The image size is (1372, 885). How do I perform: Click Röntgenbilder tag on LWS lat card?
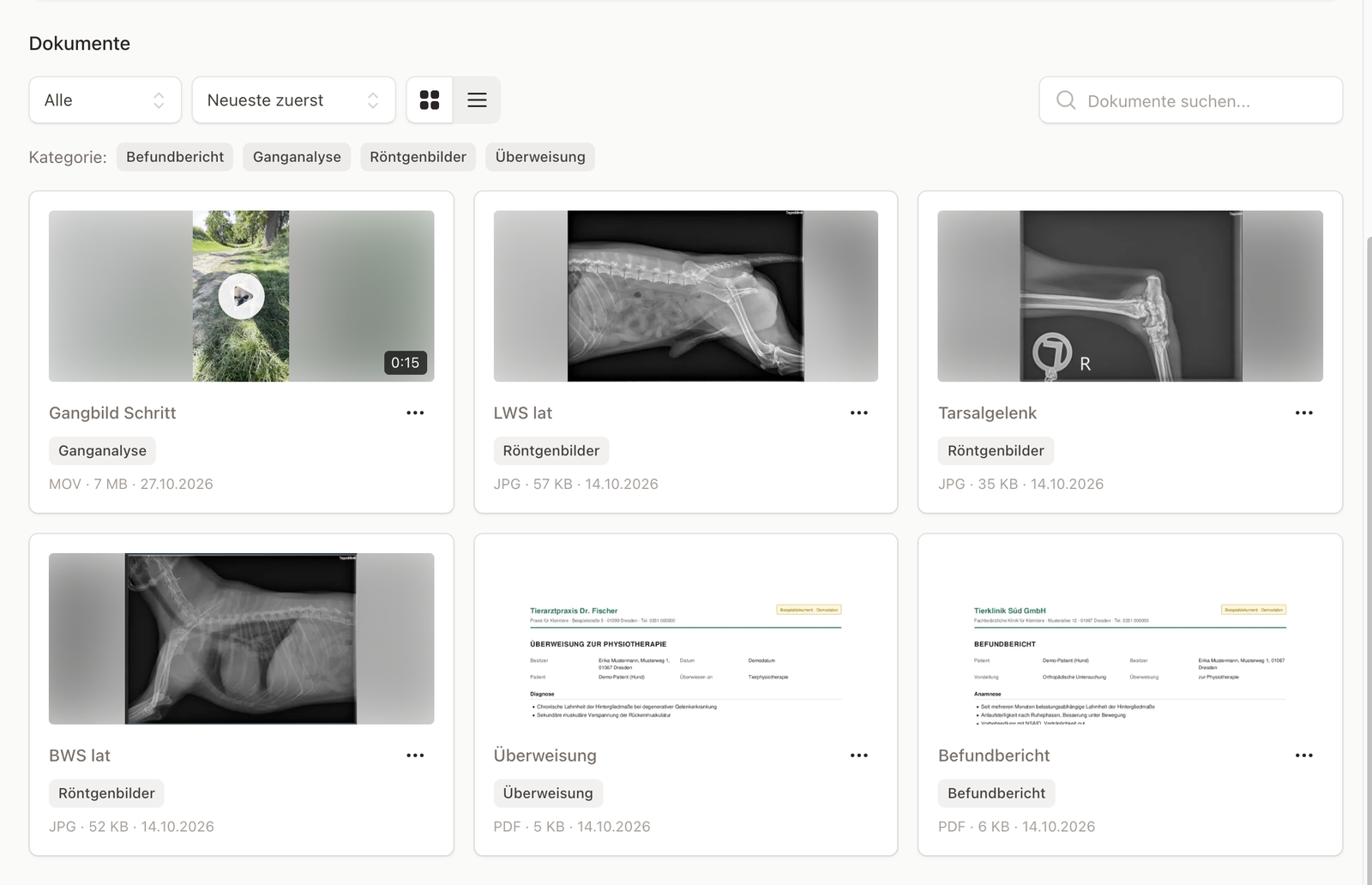tap(551, 450)
